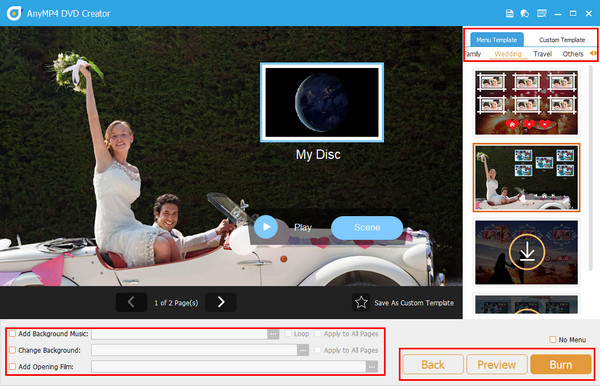
Task: Select the Travel template category
Action: tap(543, 54)
